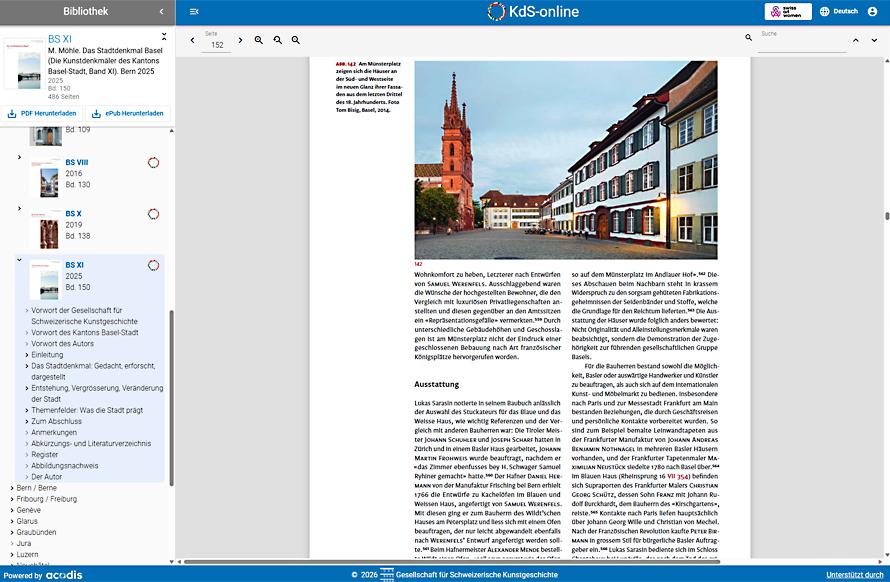890x582 pixels.
Task: Open Themenfelder: Was die Stadt prägt
Action: coord(87,410)
